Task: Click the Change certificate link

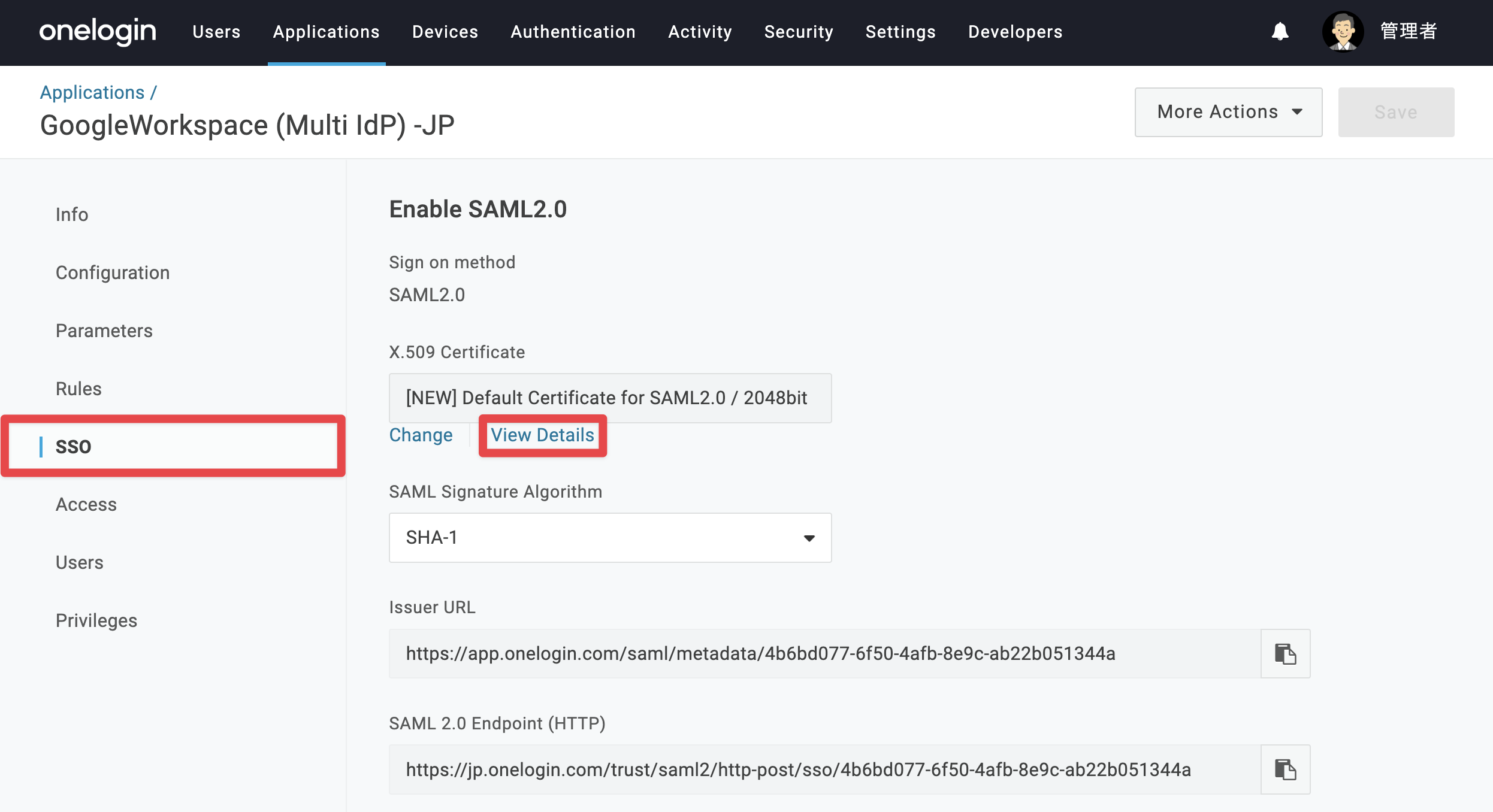Action: pos(421,435)
